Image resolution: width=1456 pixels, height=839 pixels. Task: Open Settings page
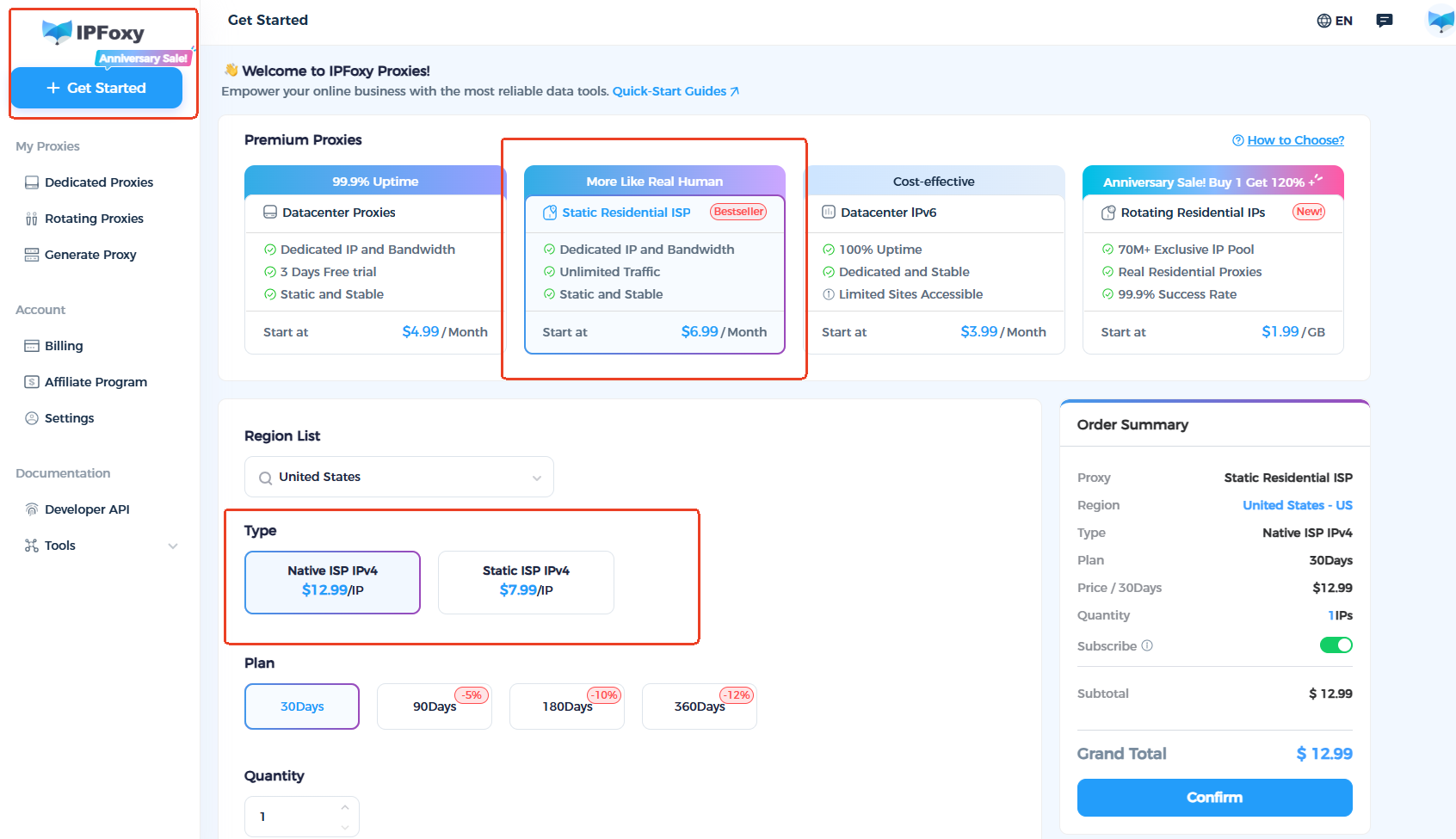[x=69, y=418]
